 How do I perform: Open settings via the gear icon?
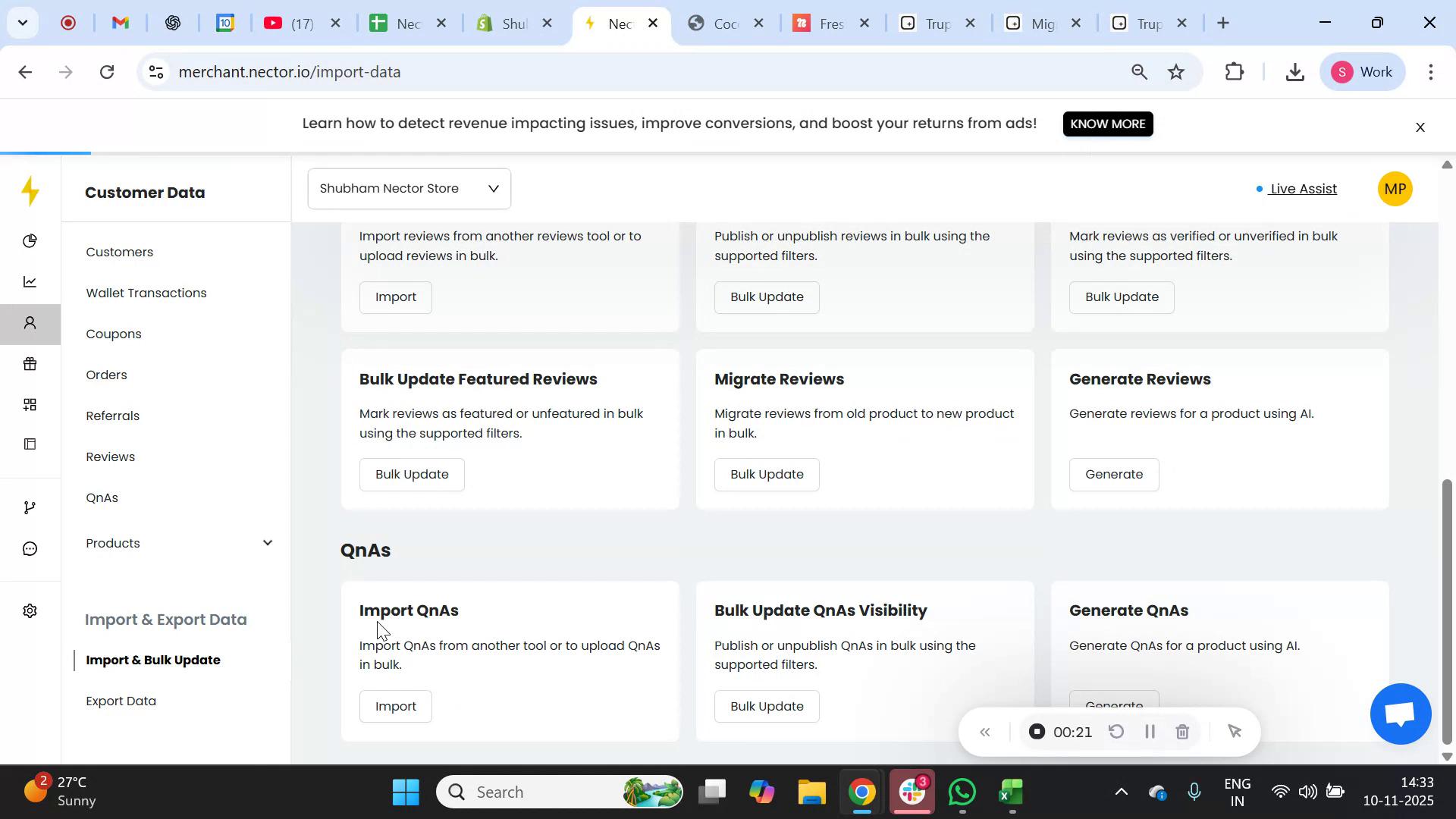pyautogui.click(x=30, y=610)
